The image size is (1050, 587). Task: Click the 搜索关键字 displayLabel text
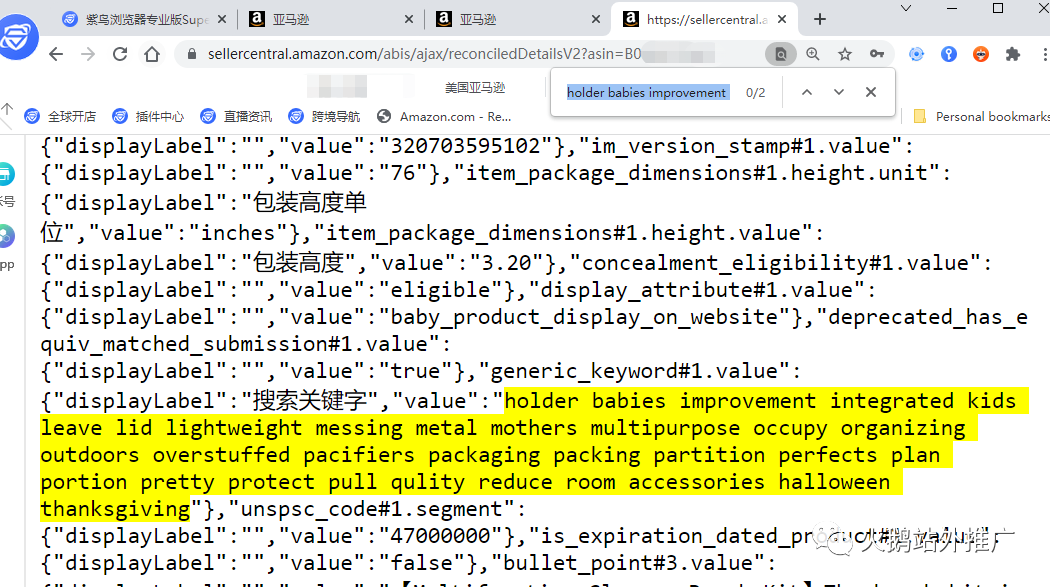coord(309,401)
